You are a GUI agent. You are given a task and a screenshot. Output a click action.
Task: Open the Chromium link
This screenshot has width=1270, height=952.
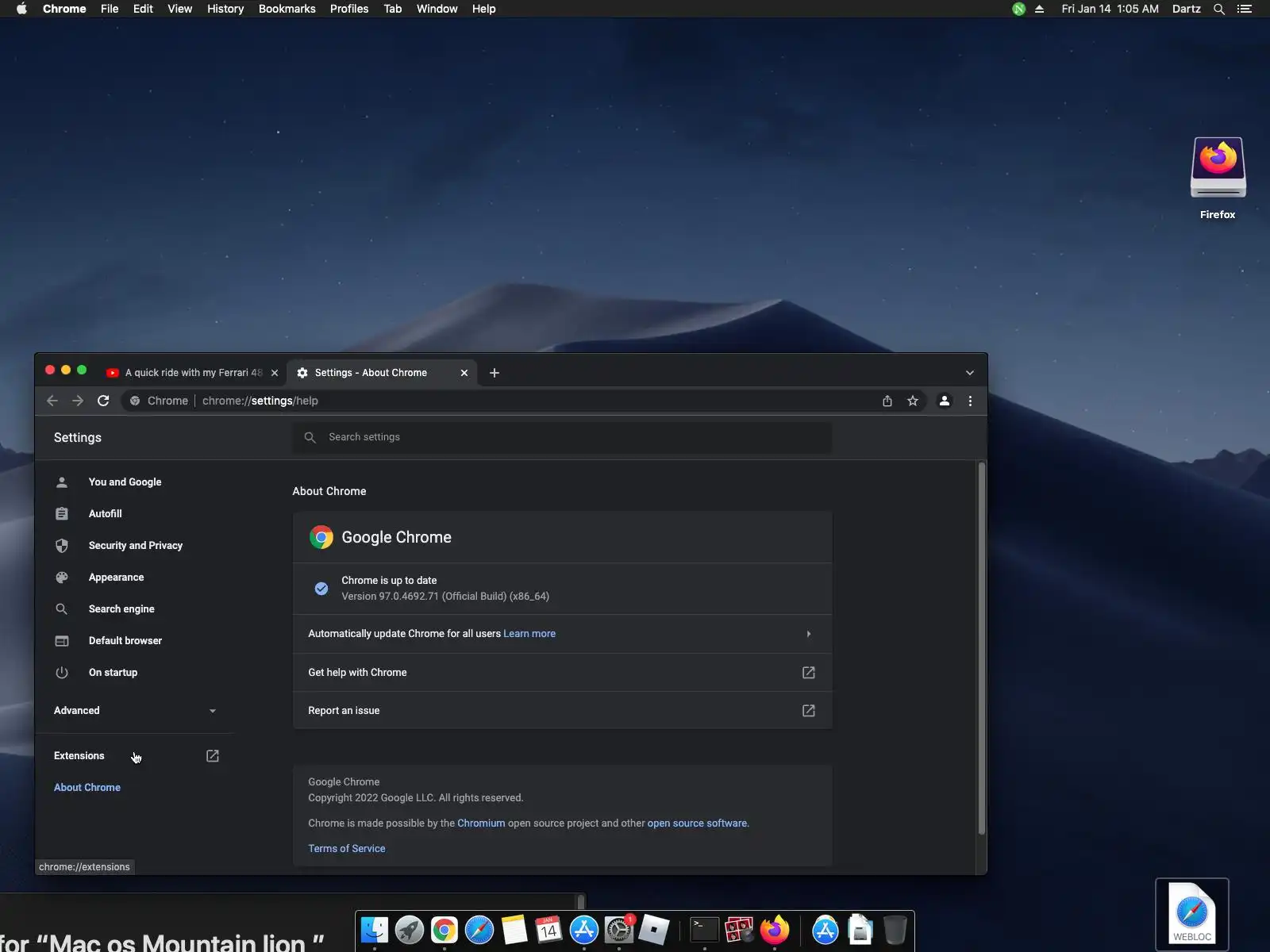click(x=481, y=823)
